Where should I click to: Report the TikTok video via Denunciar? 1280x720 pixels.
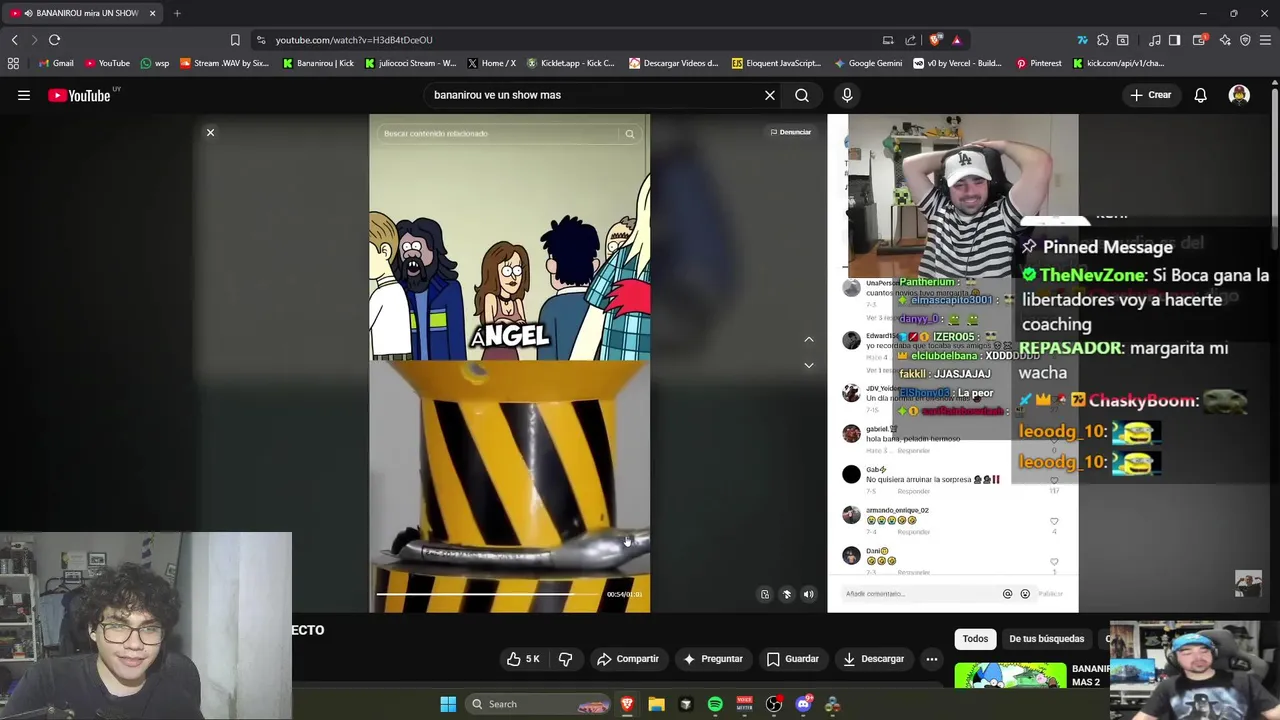click(x=791, y=132)
